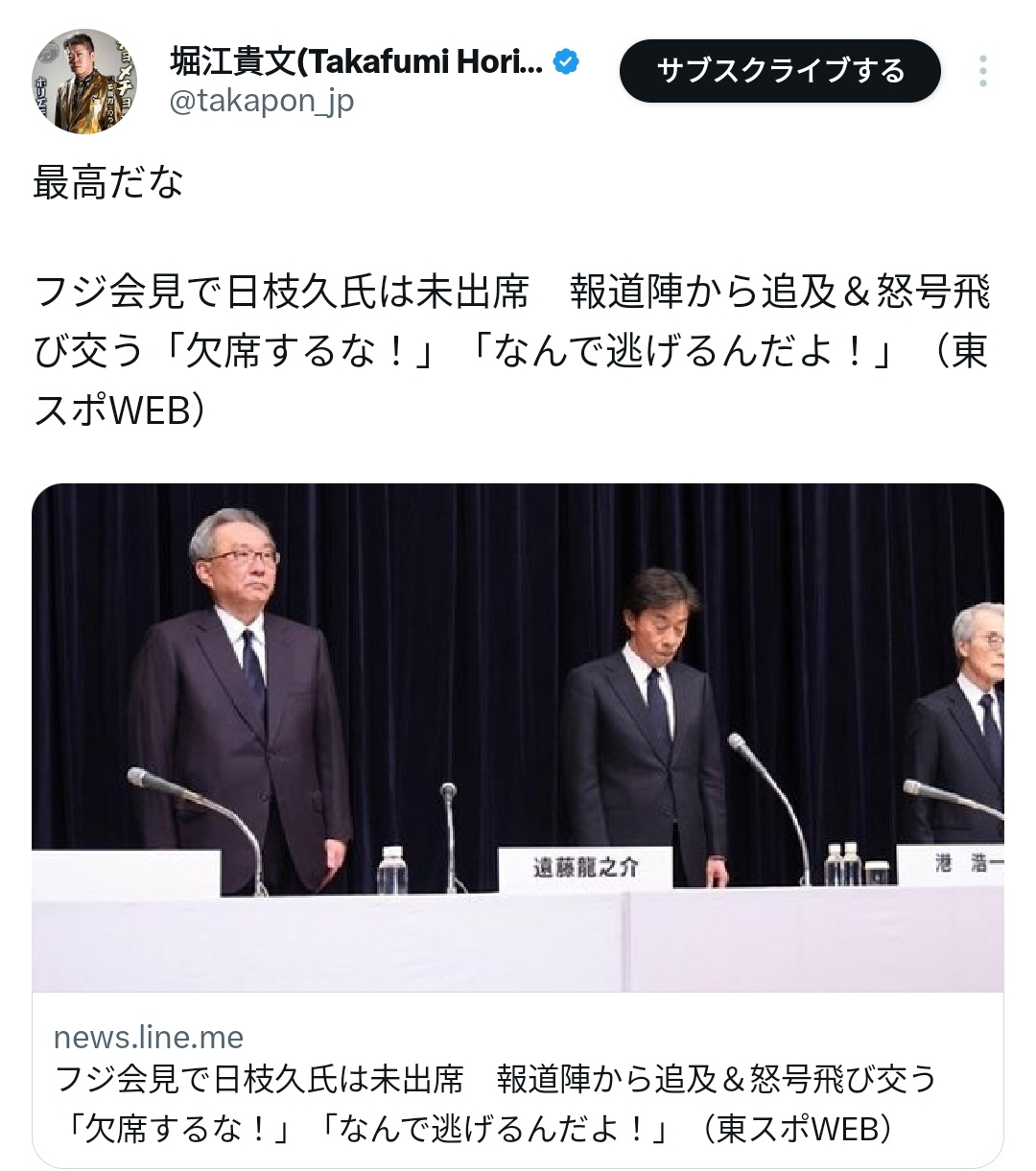This screenshot has width=1036, height=1171.
Task: Open the three-dot more options menu
Action: pyautogui.click(x=983, y=71)
